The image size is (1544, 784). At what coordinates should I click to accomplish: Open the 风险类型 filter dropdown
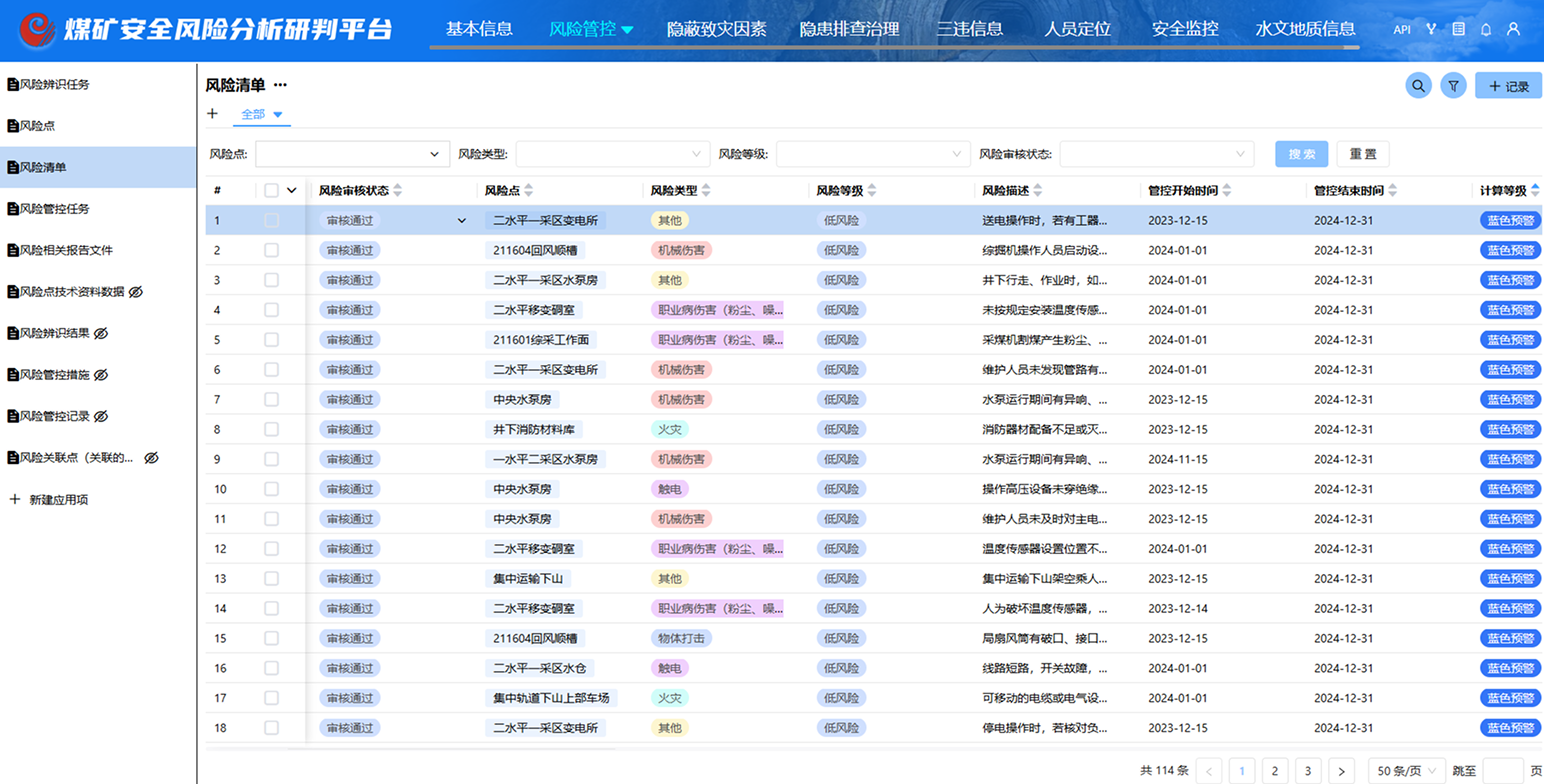click(x=613, y=154)
